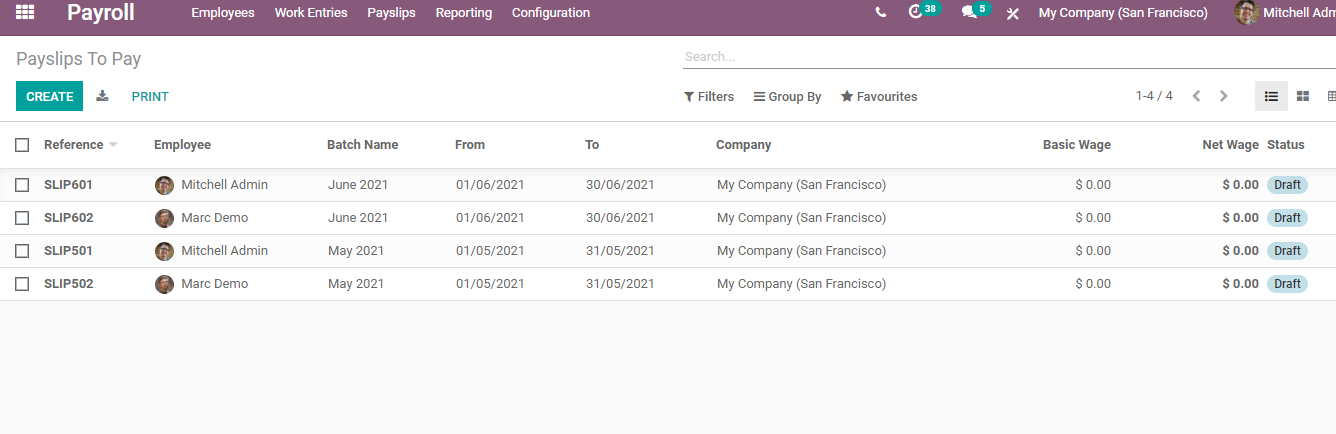Open the Work Entries menu
The image size is (1336, 434).
311,13
